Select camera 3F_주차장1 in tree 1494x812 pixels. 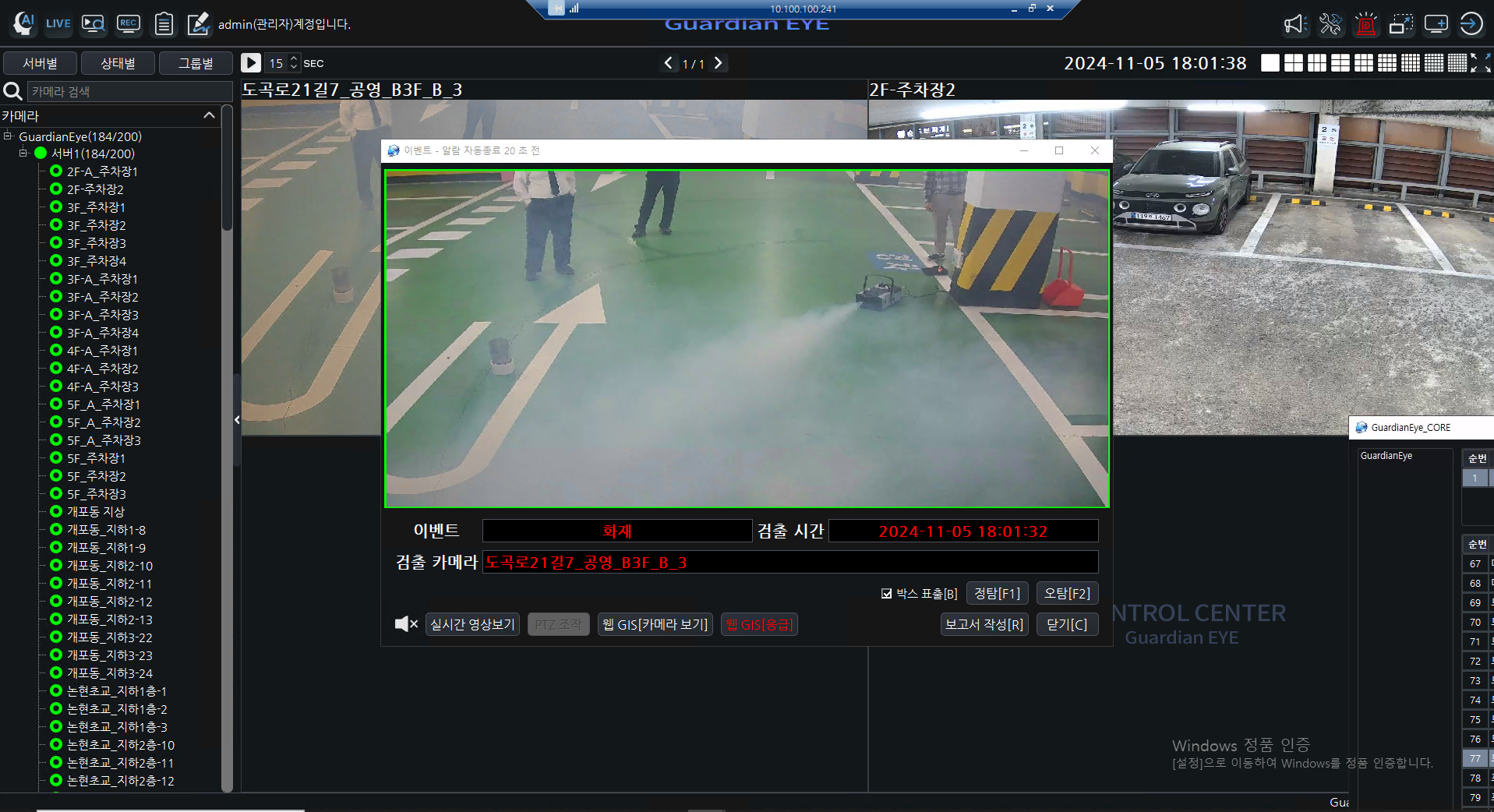tap(96, 207)
